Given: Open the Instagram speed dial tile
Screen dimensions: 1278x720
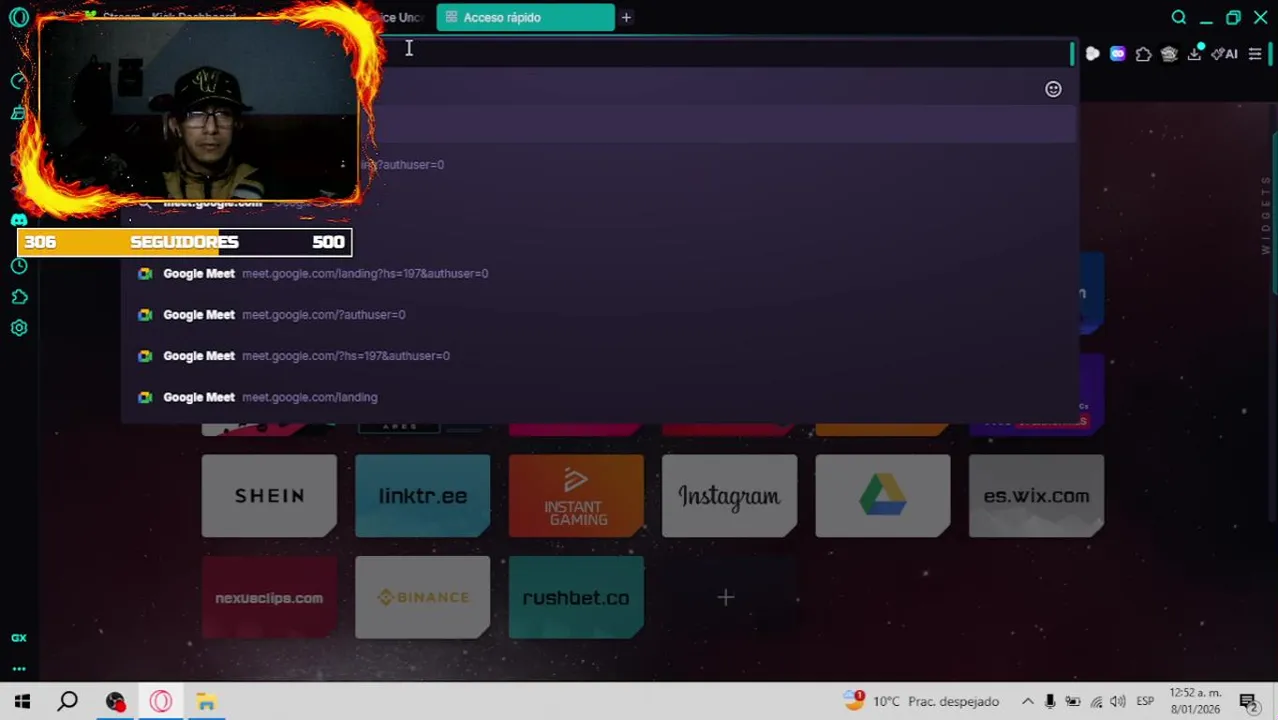Looking at the screenshot, I should 729,496.
